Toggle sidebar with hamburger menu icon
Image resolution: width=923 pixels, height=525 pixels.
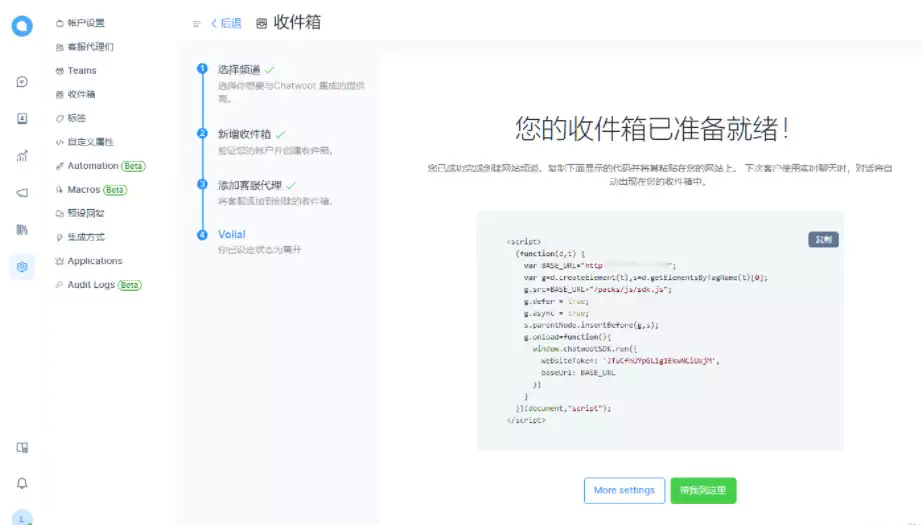[196, 23]
